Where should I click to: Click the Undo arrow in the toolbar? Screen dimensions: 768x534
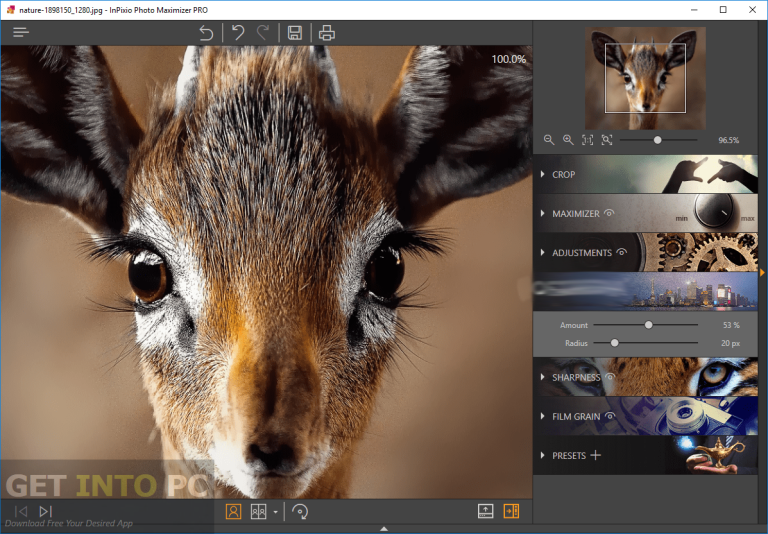tap(238, 33)
